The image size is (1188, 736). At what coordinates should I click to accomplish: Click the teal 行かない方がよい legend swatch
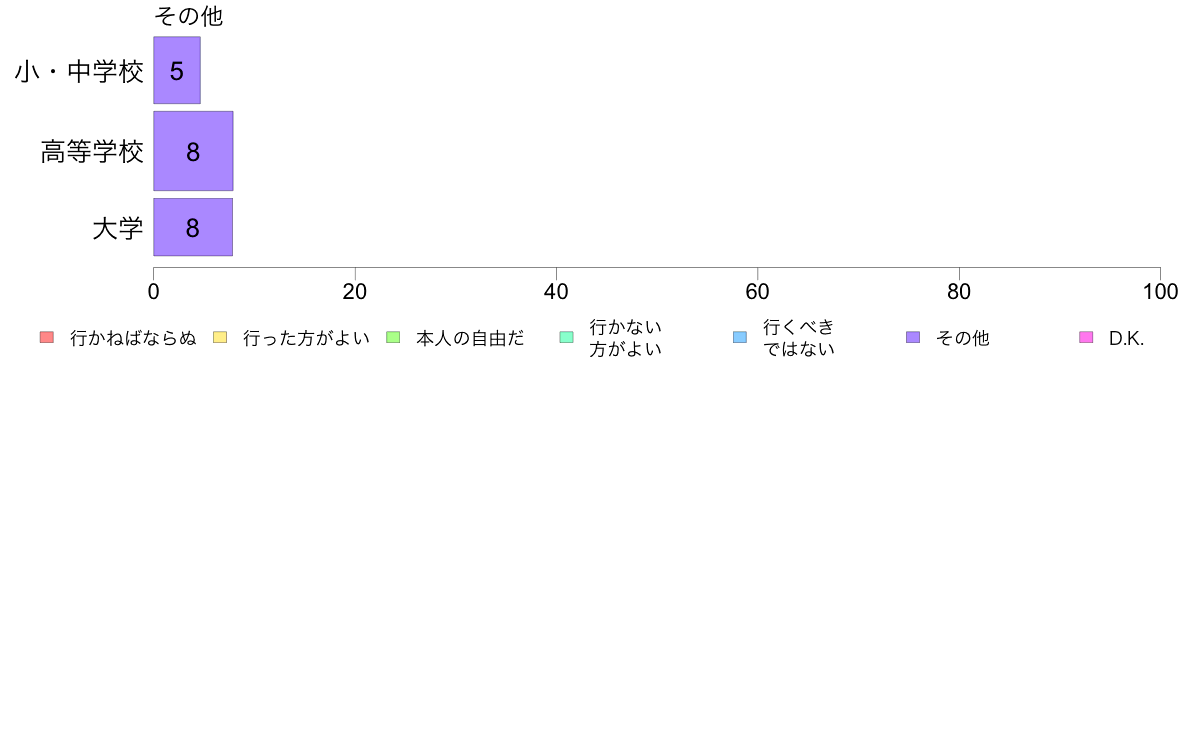point(566,337)
